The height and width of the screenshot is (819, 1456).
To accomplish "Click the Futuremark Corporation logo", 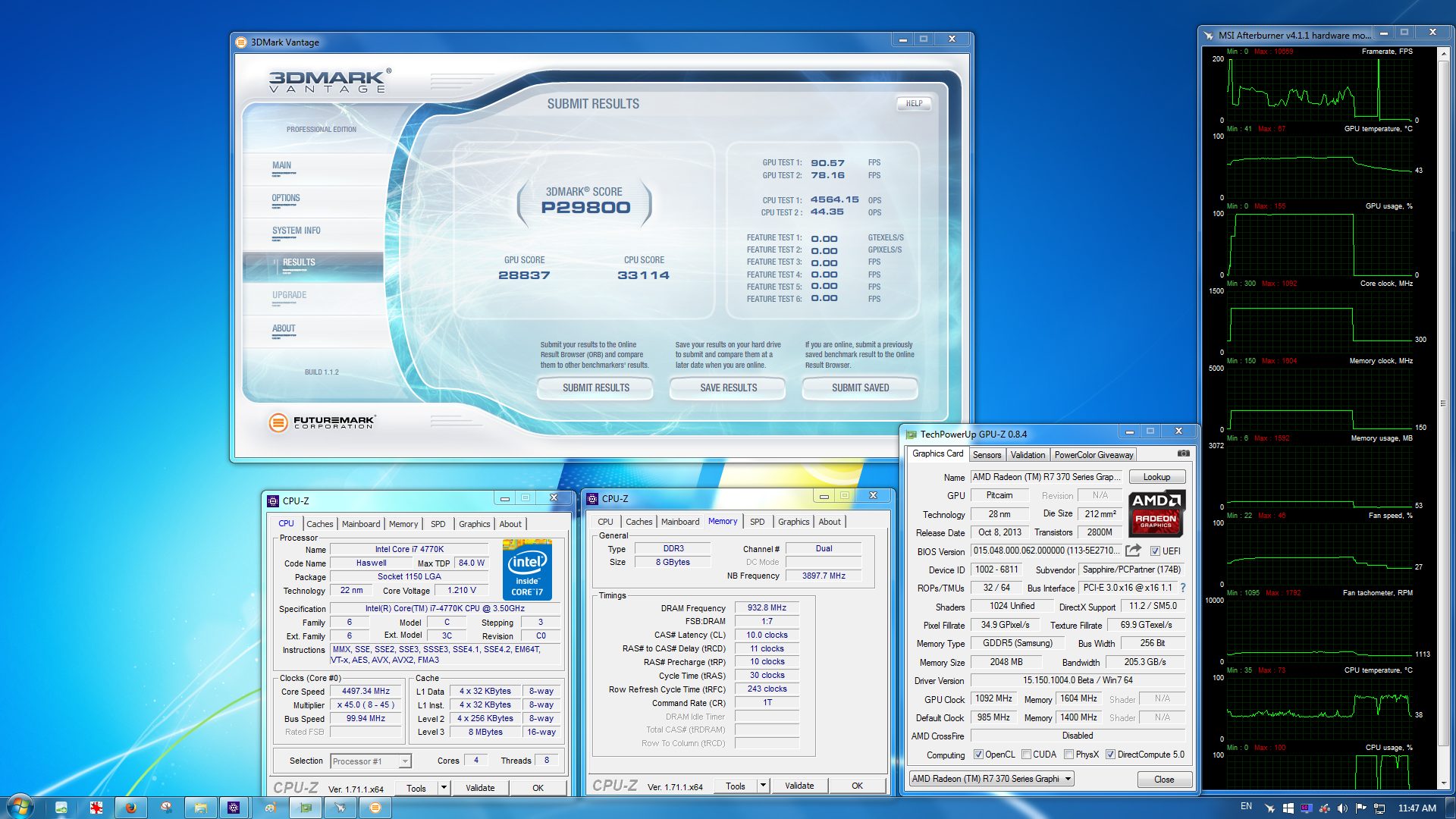I will (x=322, y=422).
